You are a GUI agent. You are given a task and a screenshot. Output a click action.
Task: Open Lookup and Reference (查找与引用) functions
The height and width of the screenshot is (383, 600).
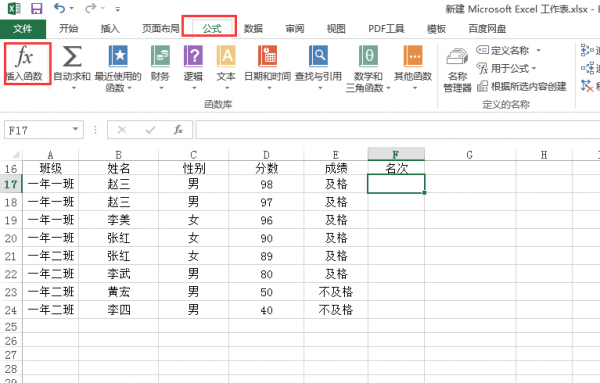[318, 63]
